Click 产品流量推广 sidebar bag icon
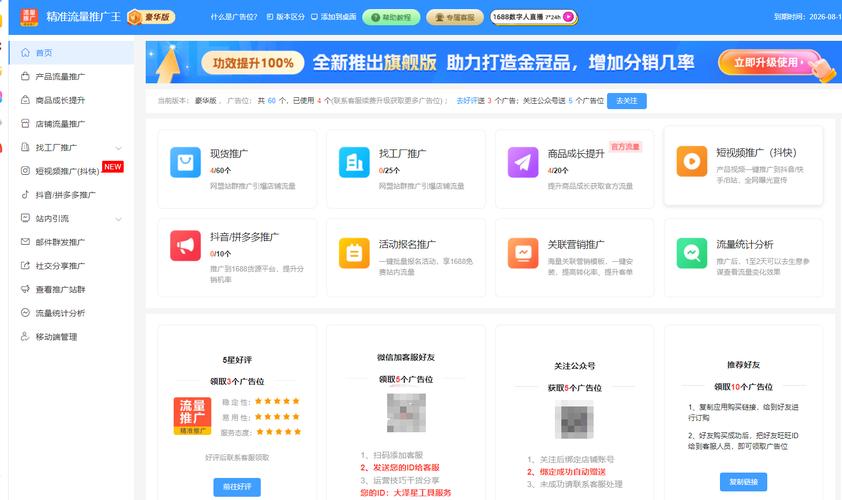Image resolution: width=842 pixels, height=500 pixels. tap(25, 76)
